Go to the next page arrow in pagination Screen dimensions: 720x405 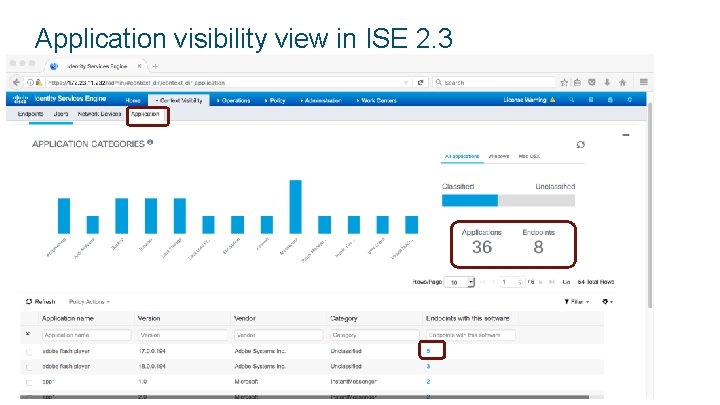point(541,282)
